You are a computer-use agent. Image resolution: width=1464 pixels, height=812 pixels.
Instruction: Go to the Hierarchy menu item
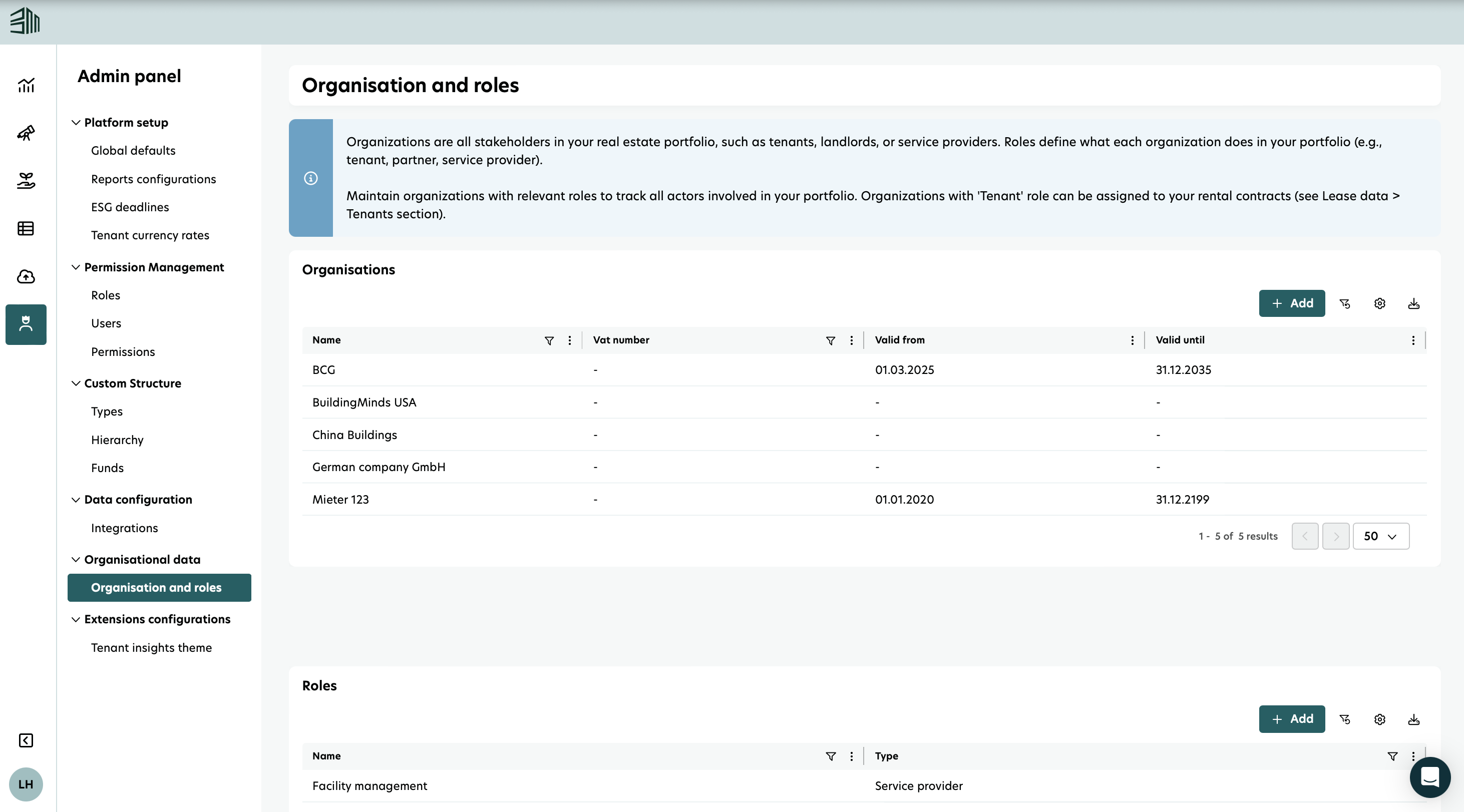click(x=117, y=440)
